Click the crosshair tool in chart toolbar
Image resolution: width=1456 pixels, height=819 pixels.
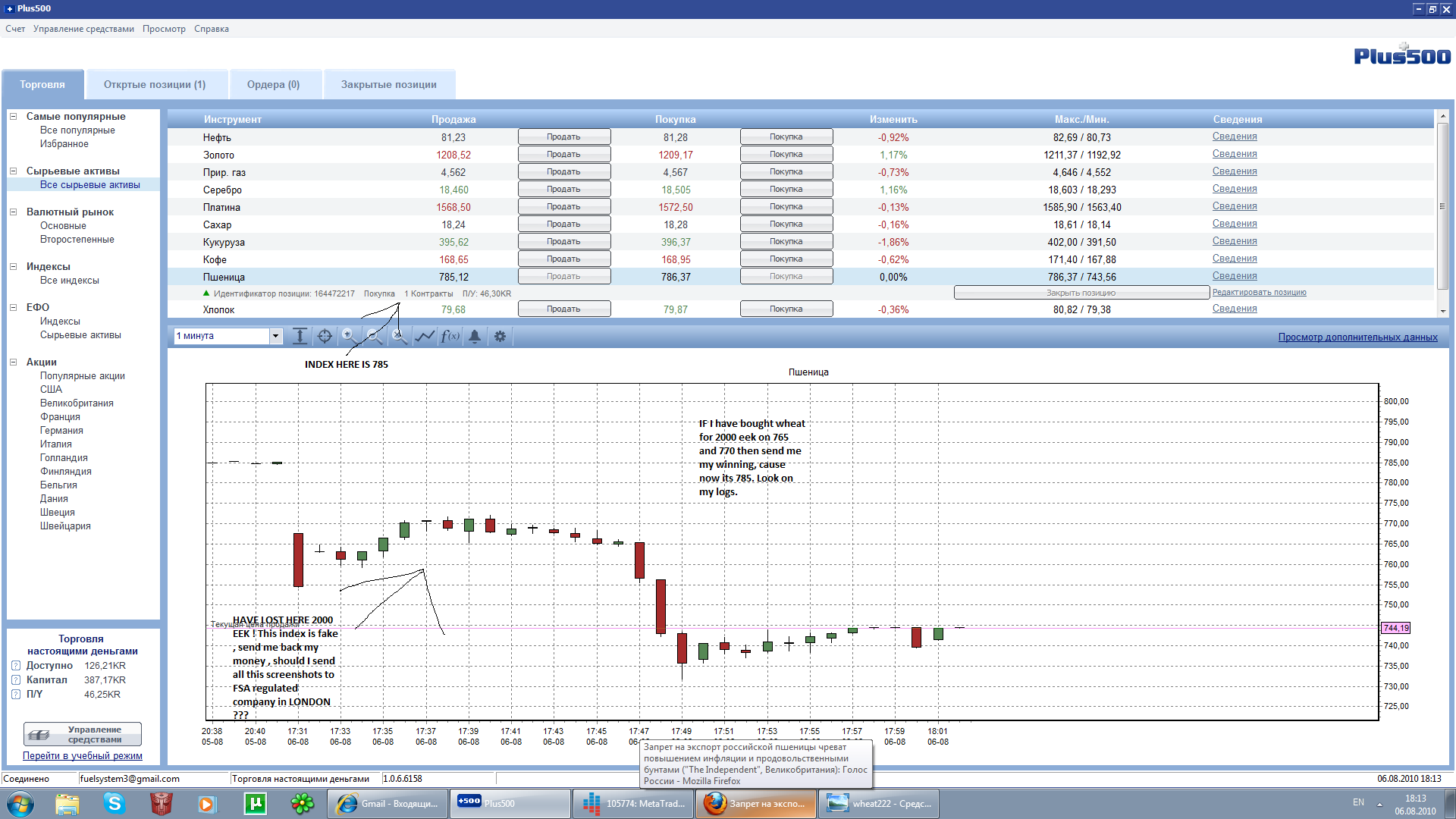325,336
